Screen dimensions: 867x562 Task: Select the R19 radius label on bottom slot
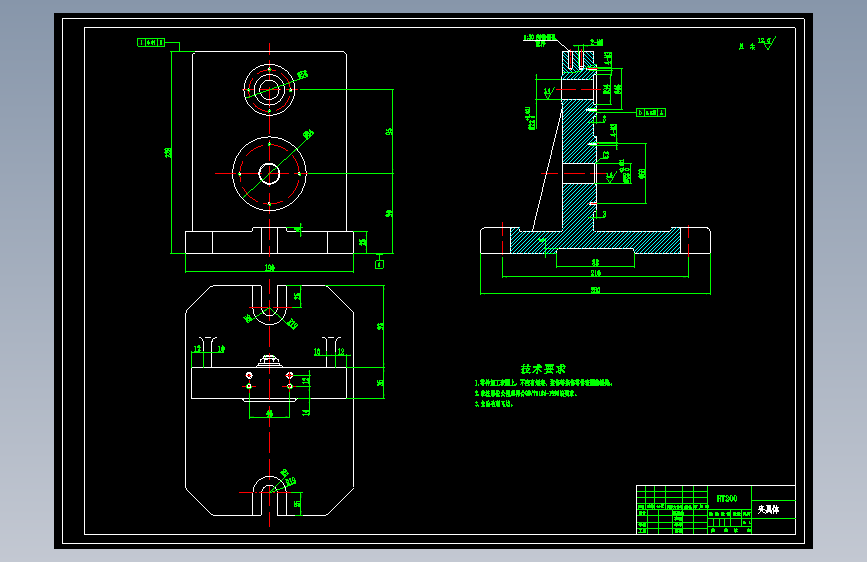[290, 481]
